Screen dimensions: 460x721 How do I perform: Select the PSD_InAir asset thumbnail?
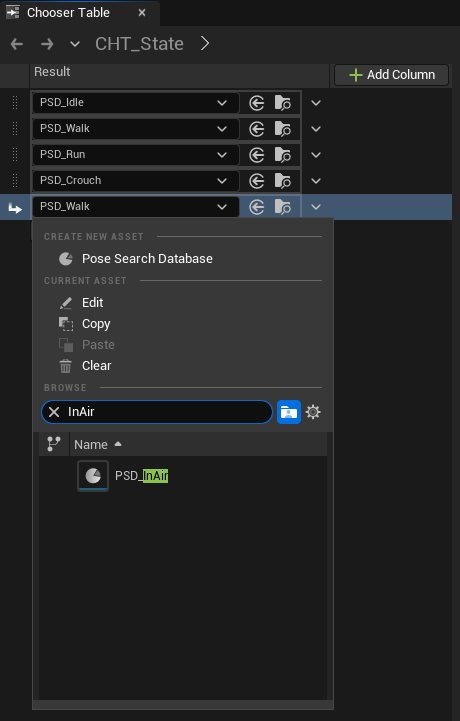[x=93, y=476]
